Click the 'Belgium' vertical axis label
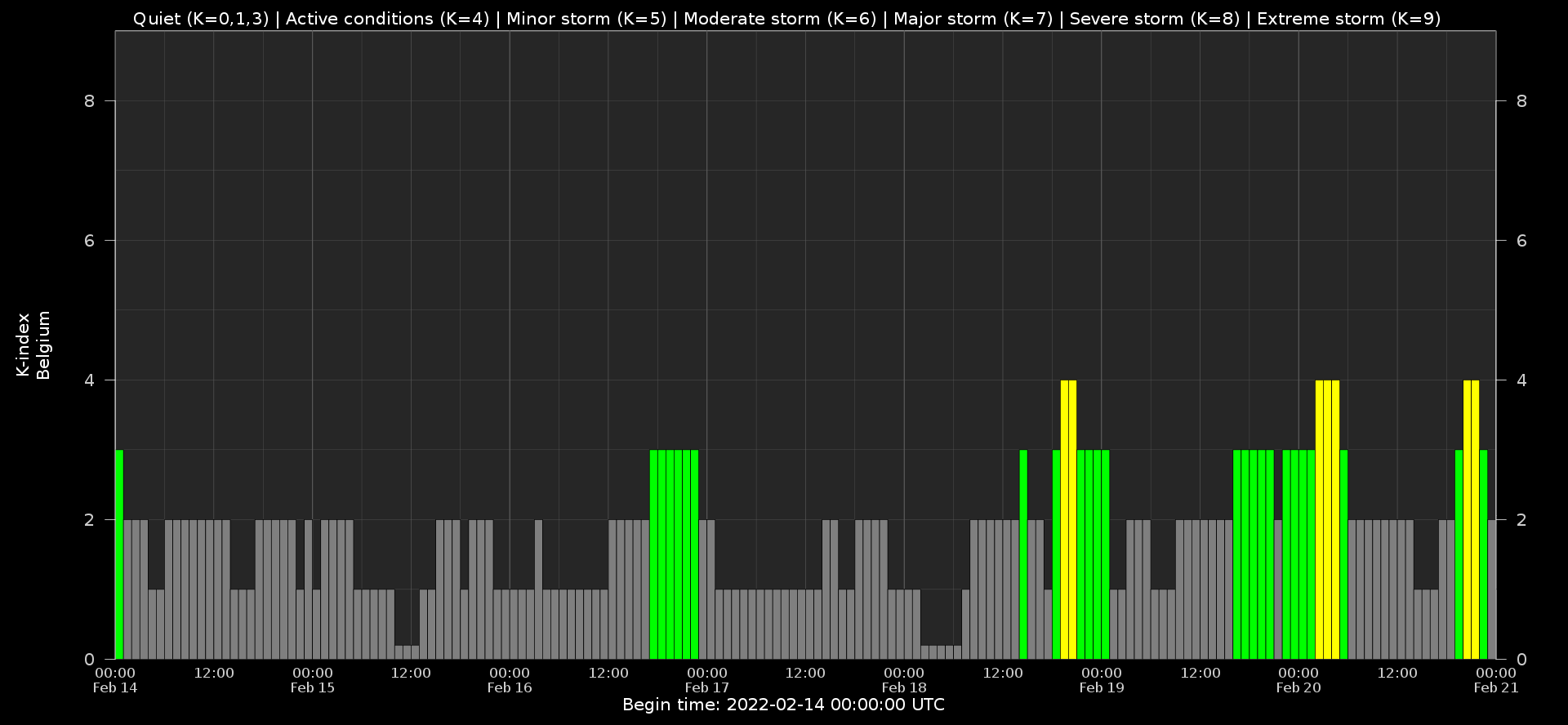The height and width of the screenshot is (725, 1568). [43, 345]
